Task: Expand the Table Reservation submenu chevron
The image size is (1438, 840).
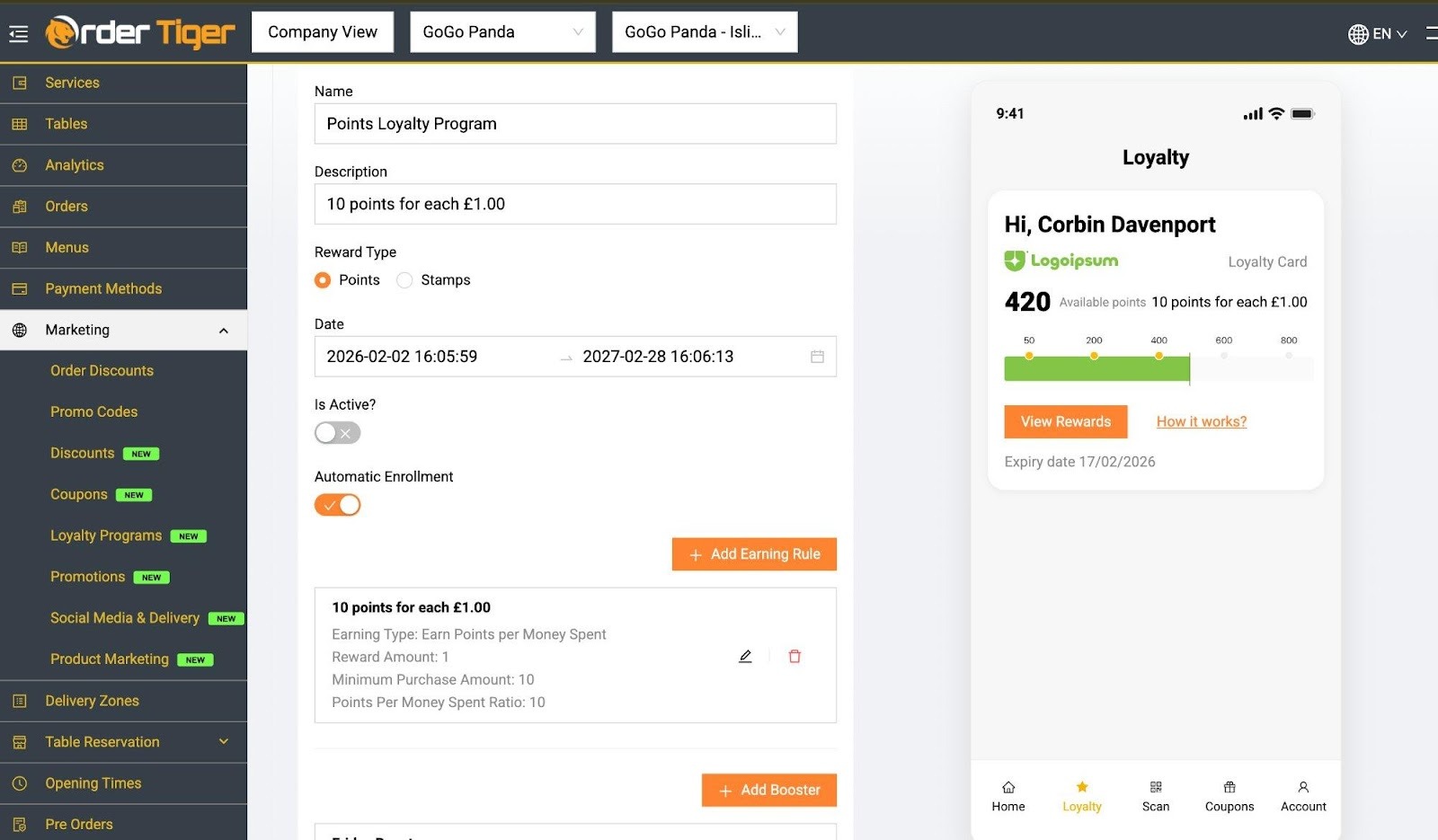Action: pos(224,742)
